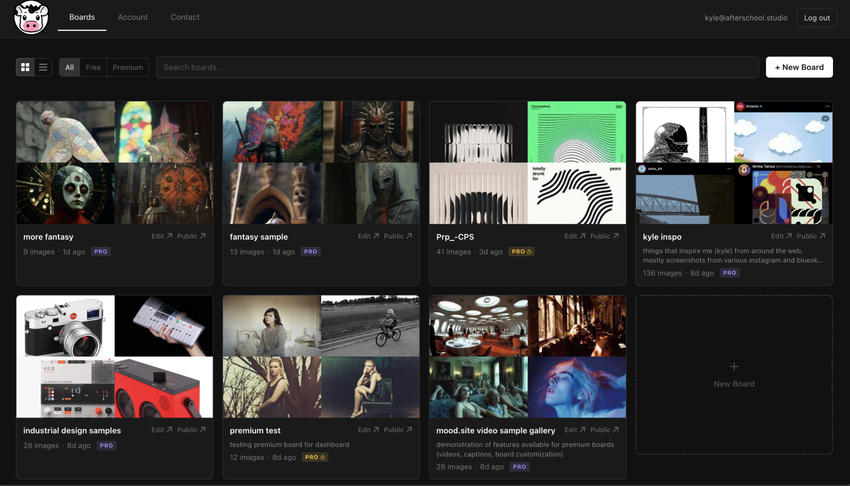Viewport: 850px width, 486px height.
Task: Click the plus icon in empty board
Action: (734, 367)
